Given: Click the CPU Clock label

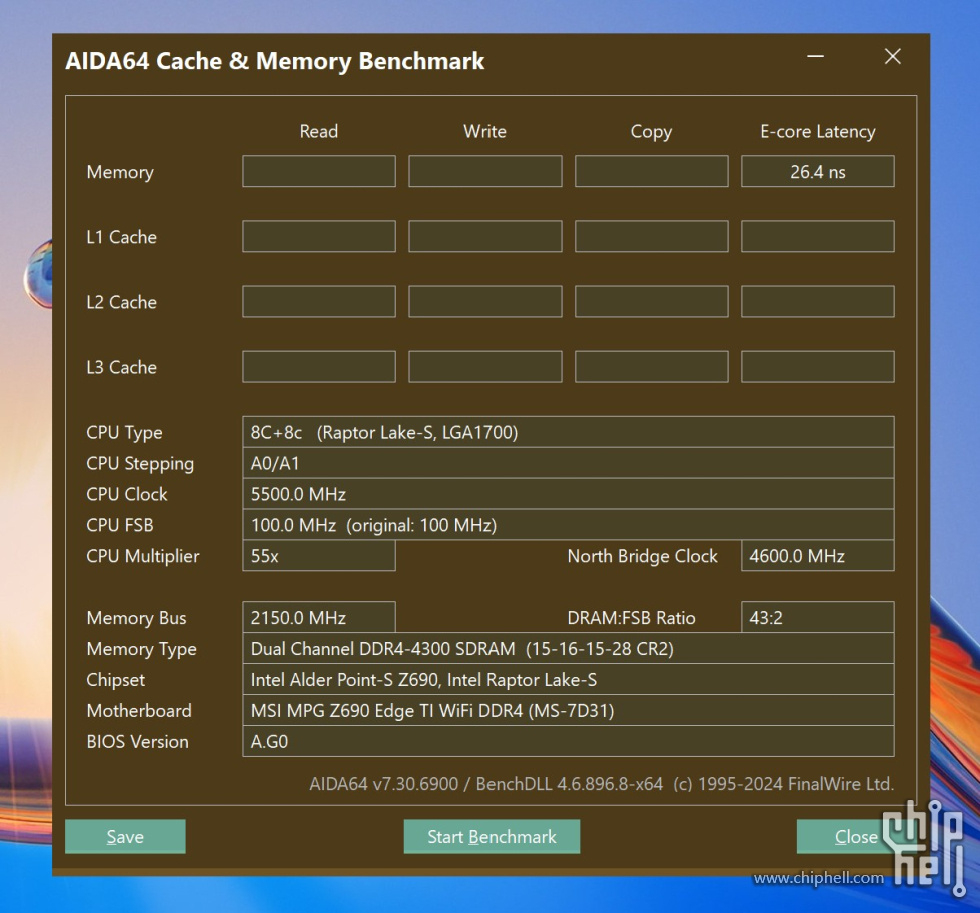Looking at the screenshot, I should [127, 494].
